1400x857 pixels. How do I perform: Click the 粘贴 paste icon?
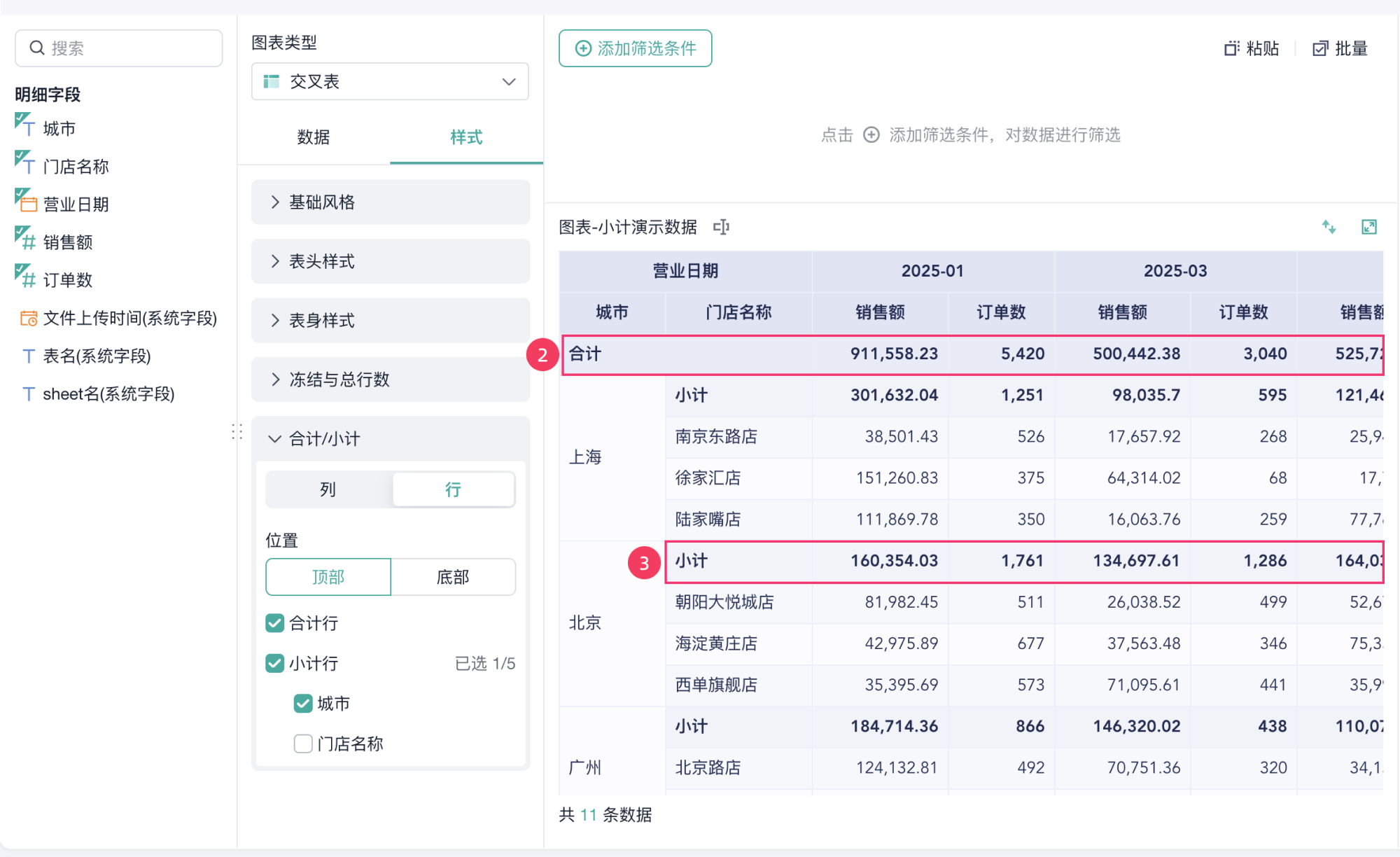point(1231,48)
